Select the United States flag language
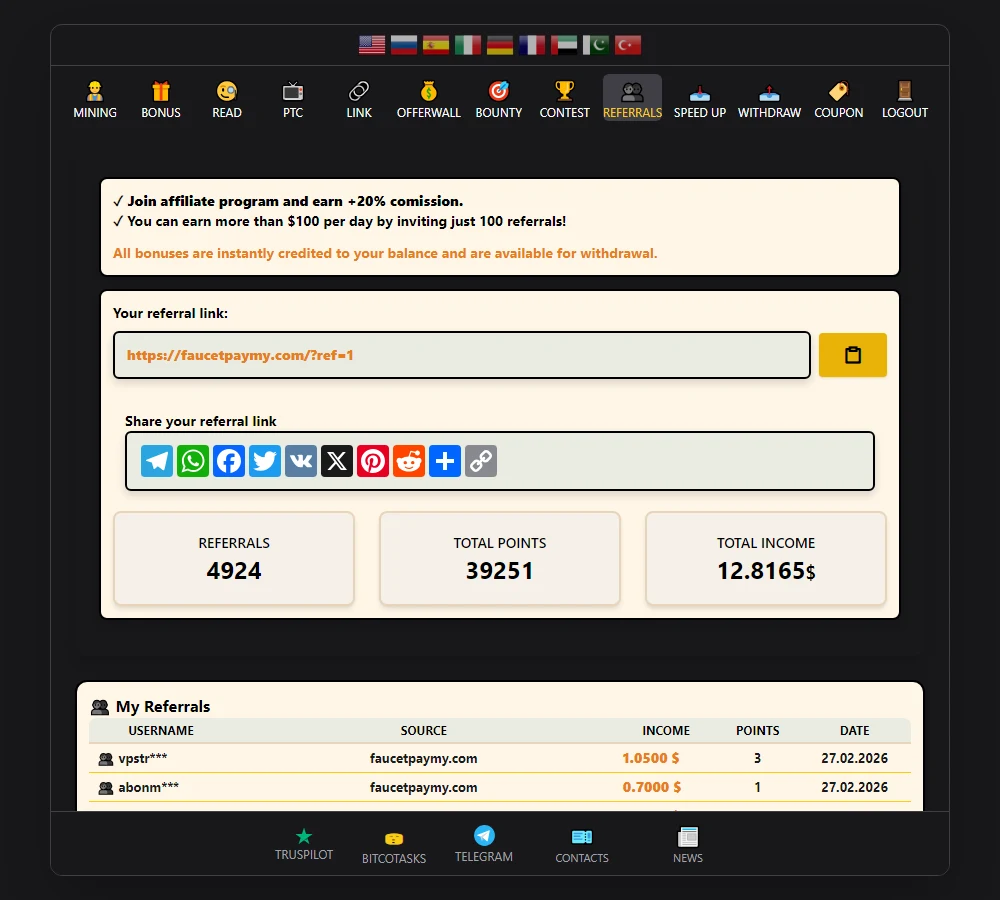 [x=372, y=45]
